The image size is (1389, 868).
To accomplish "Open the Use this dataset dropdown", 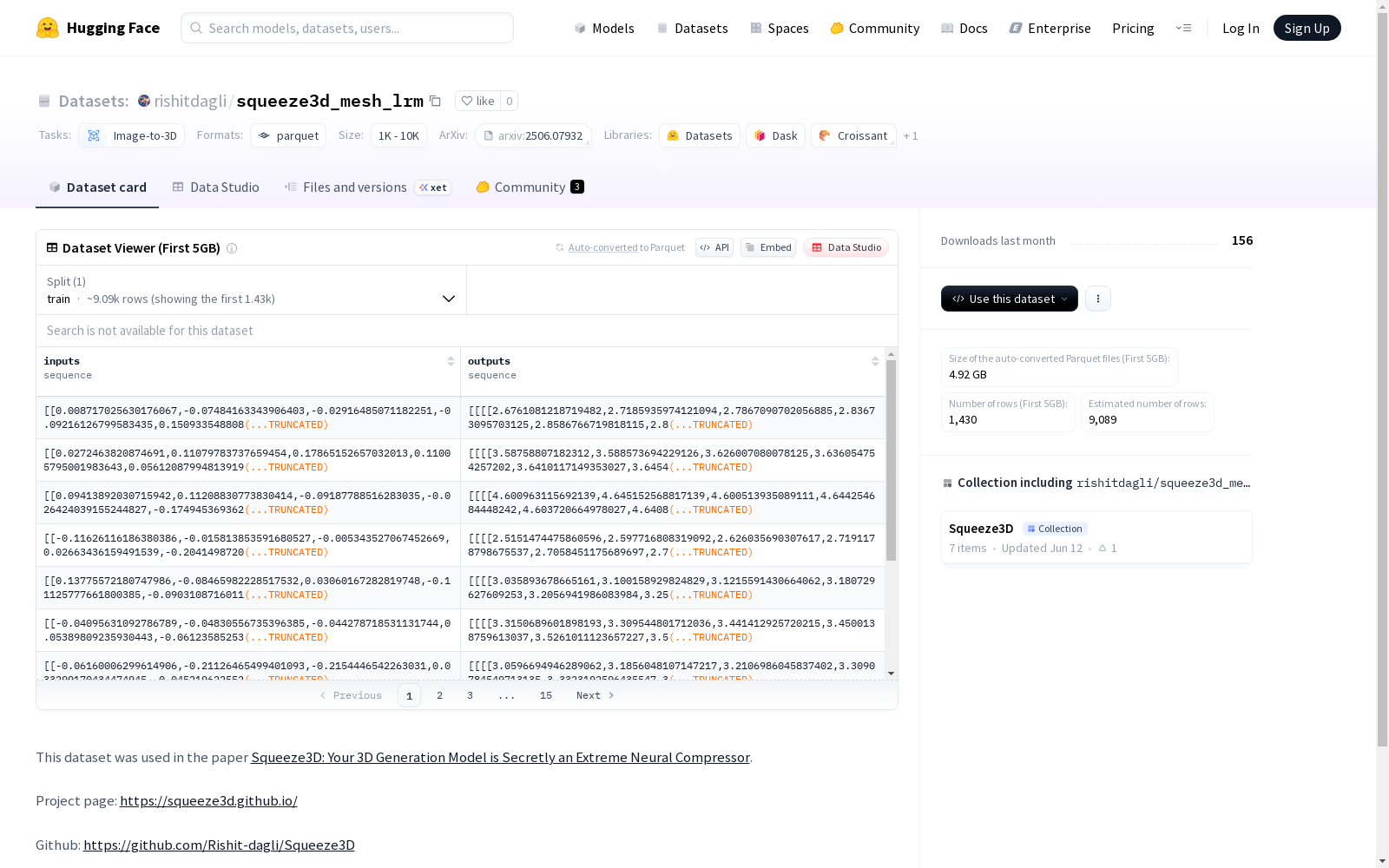I will tap(1010, 299).
